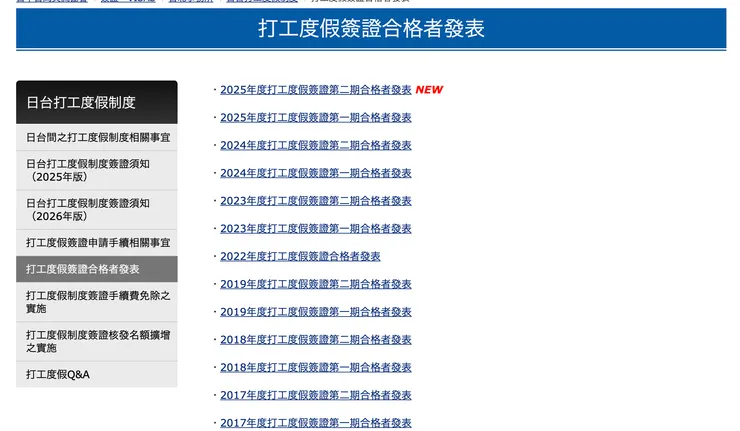The width and height of the screenshot is (740, 431).
Task: Open 2019年度打工度假簽證第二期合格者發表 link
Action: tap(316, 284)
